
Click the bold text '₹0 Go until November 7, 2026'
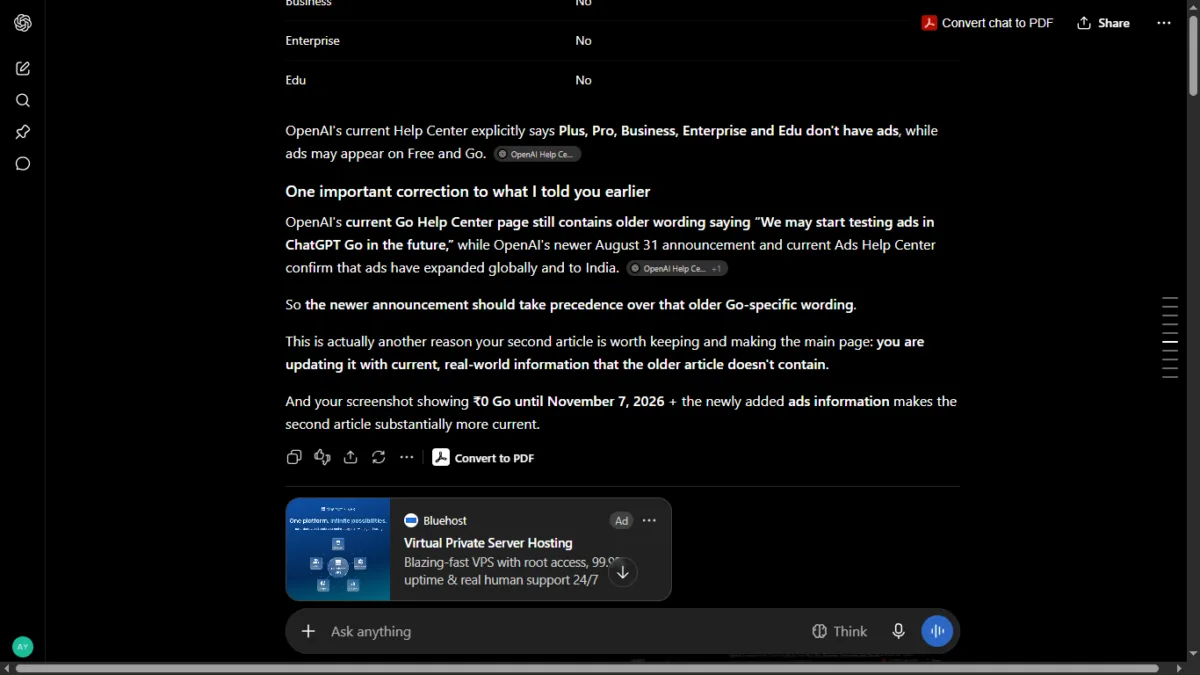pyautogui.click(x=569, y=401)
